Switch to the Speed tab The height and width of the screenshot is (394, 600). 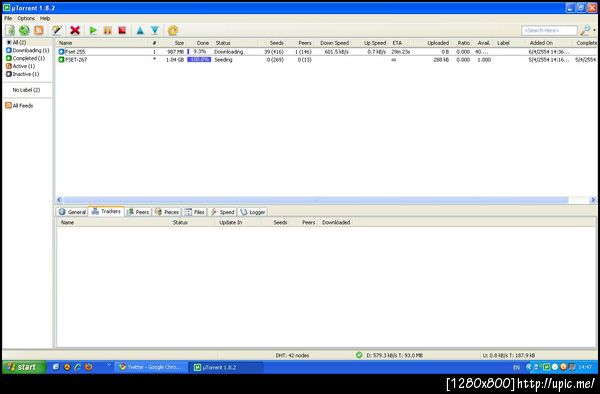pos(222,212)
